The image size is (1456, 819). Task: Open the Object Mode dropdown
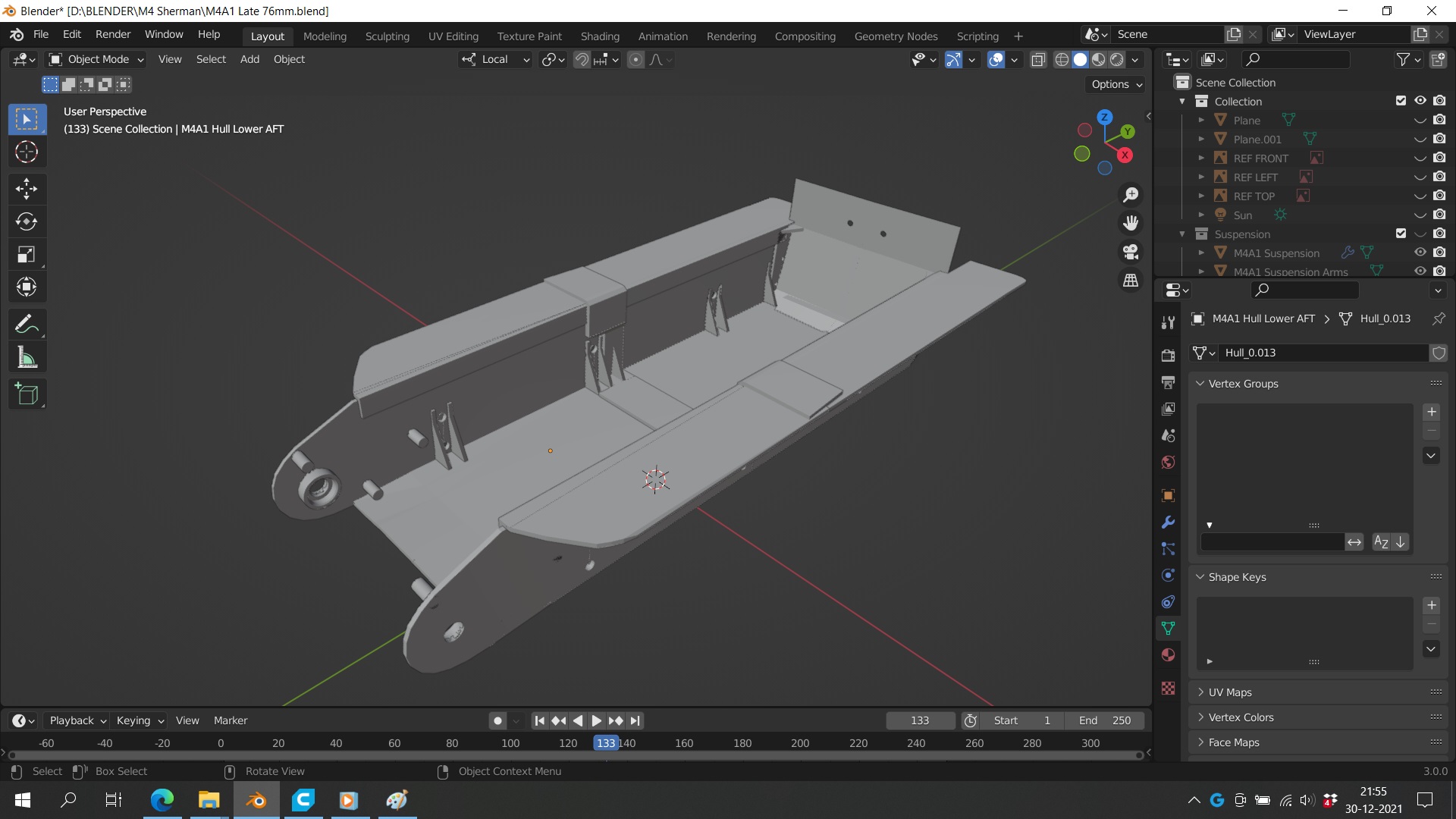click(x=96, y=60)
